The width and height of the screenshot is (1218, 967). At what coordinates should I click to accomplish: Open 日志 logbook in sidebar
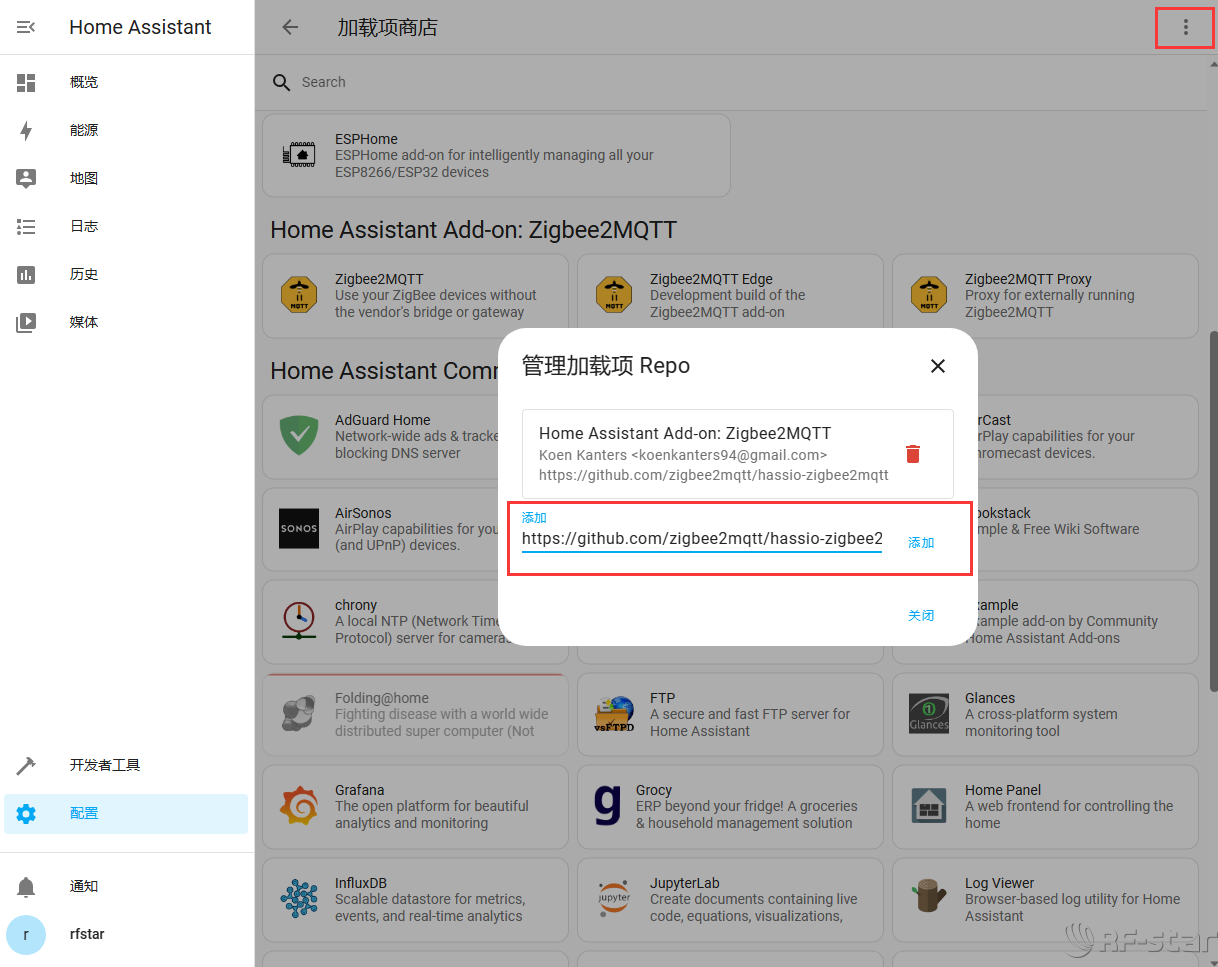tap(84, 227)
